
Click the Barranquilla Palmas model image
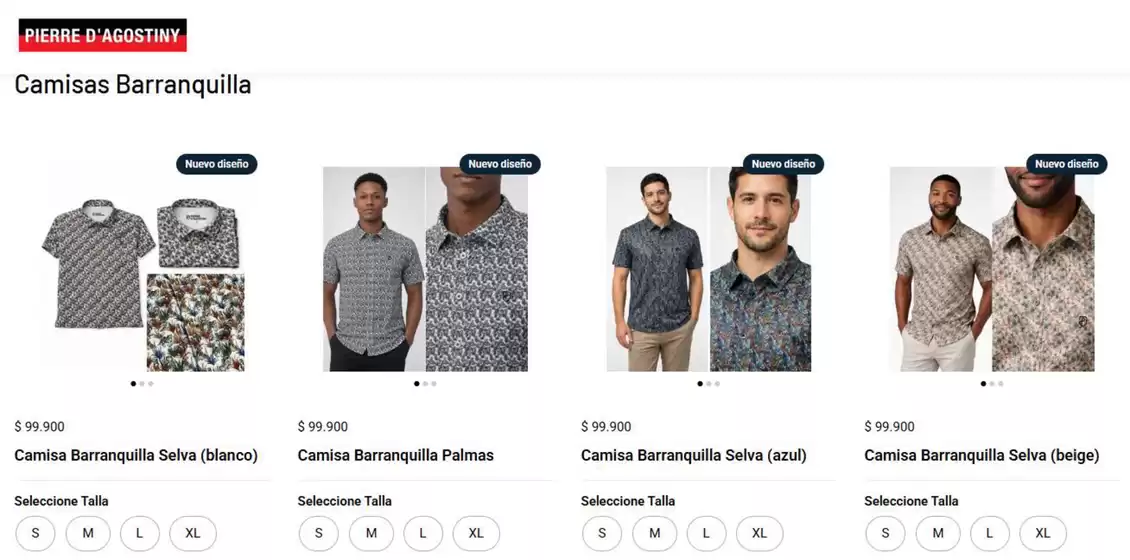(x=425, y=270)
